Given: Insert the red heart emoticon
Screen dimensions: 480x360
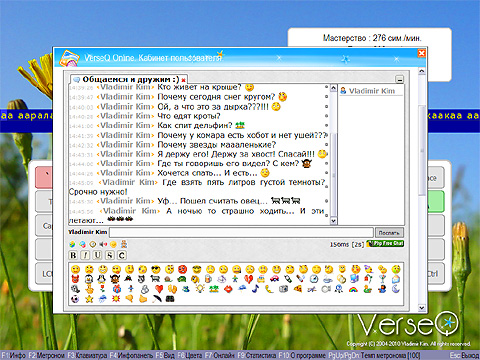Looking at the screenshot, I should 159,289.
